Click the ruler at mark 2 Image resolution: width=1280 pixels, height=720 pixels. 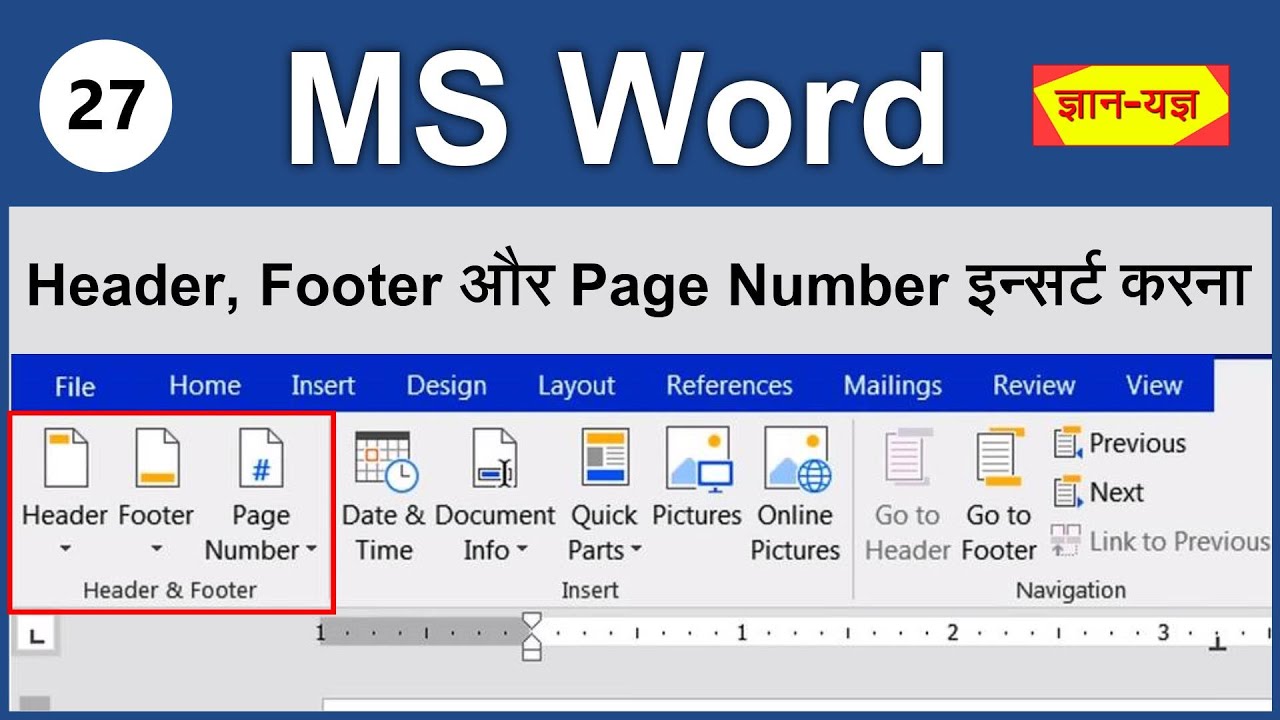point(952,632)
